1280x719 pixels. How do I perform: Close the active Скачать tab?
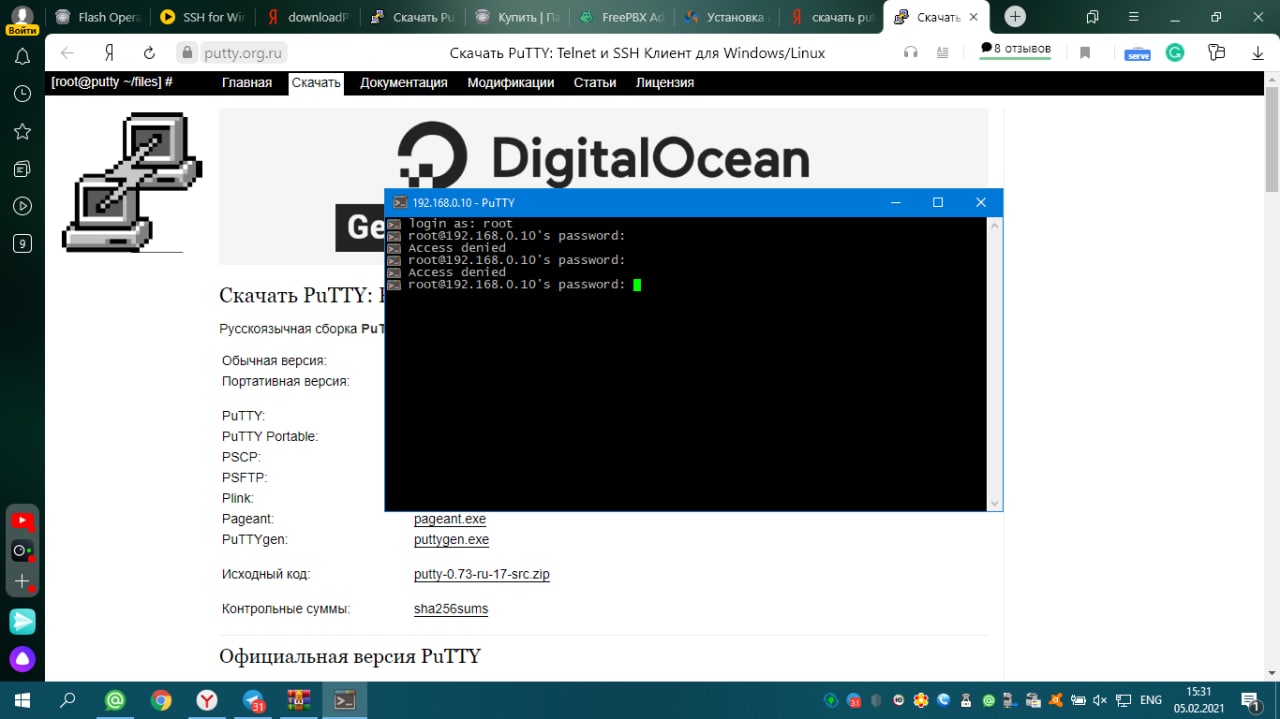tap(976, 17)
